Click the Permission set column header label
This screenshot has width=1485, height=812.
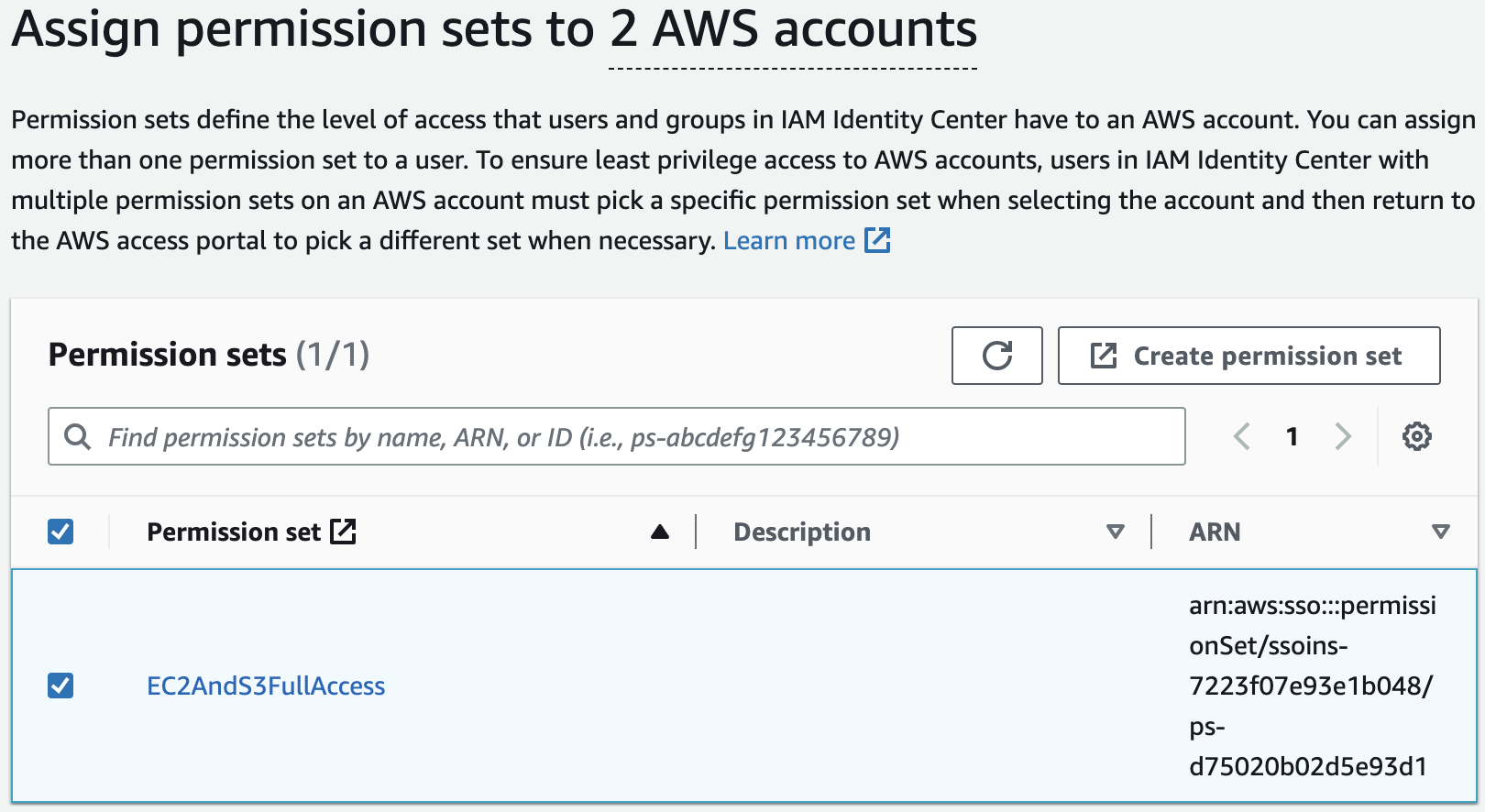(x=234, y=532)
